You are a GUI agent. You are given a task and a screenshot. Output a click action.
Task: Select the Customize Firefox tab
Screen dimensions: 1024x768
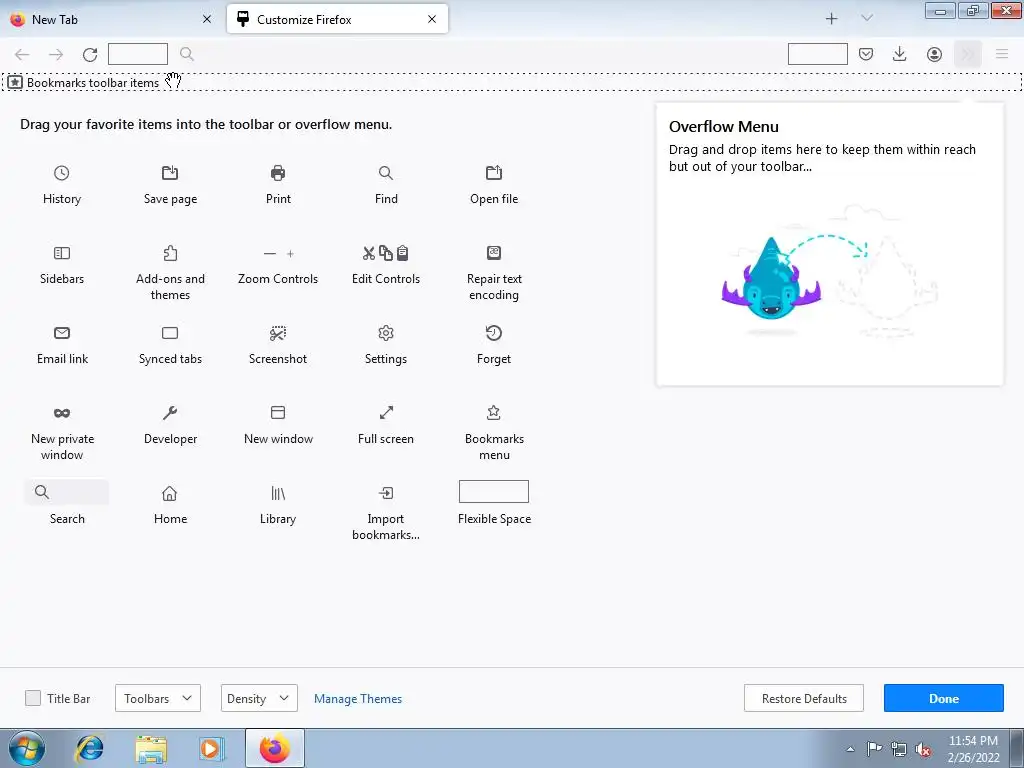coord(338,20)
